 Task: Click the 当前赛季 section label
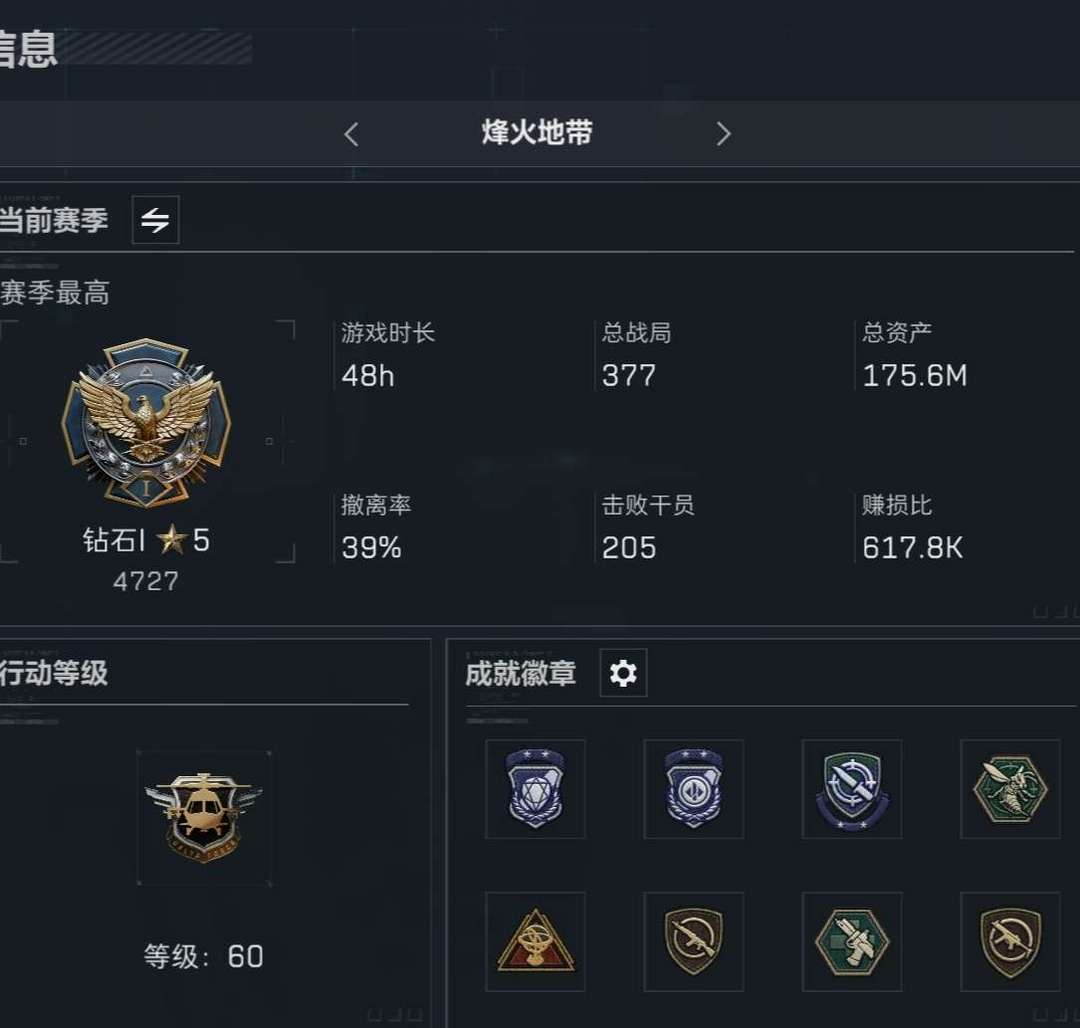(54, 220)
